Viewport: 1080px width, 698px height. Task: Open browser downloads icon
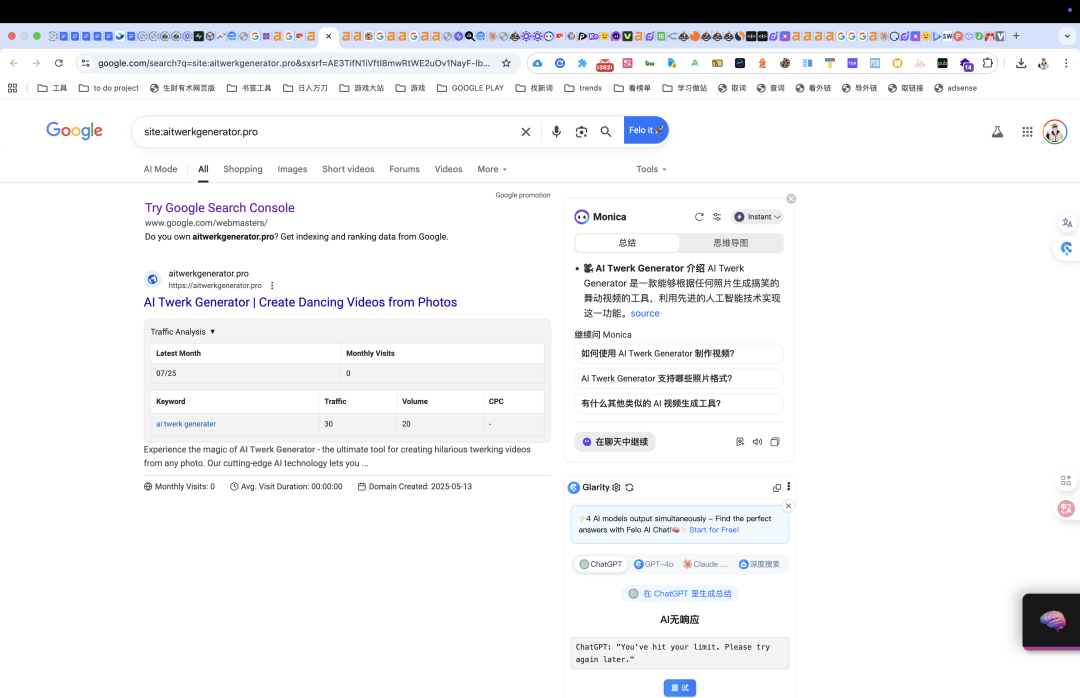click(x=1021, y=63)
